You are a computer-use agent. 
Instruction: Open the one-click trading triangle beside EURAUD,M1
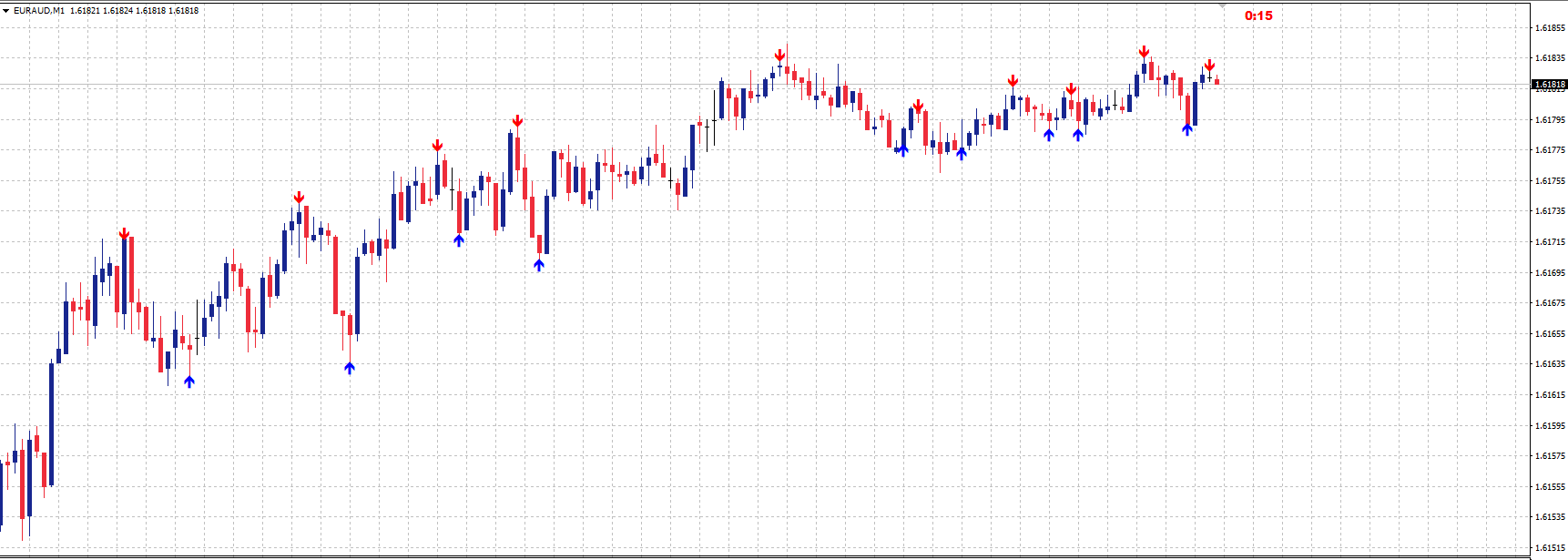5,11
